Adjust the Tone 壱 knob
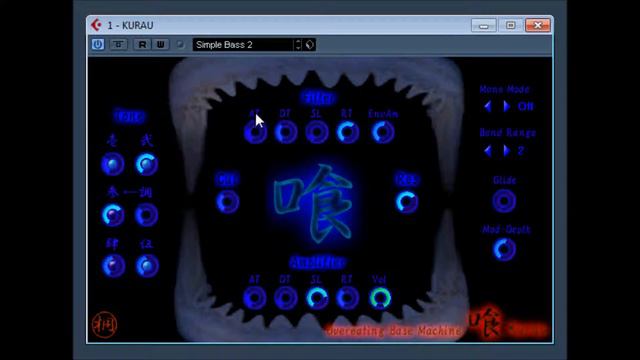 (113, 164)
